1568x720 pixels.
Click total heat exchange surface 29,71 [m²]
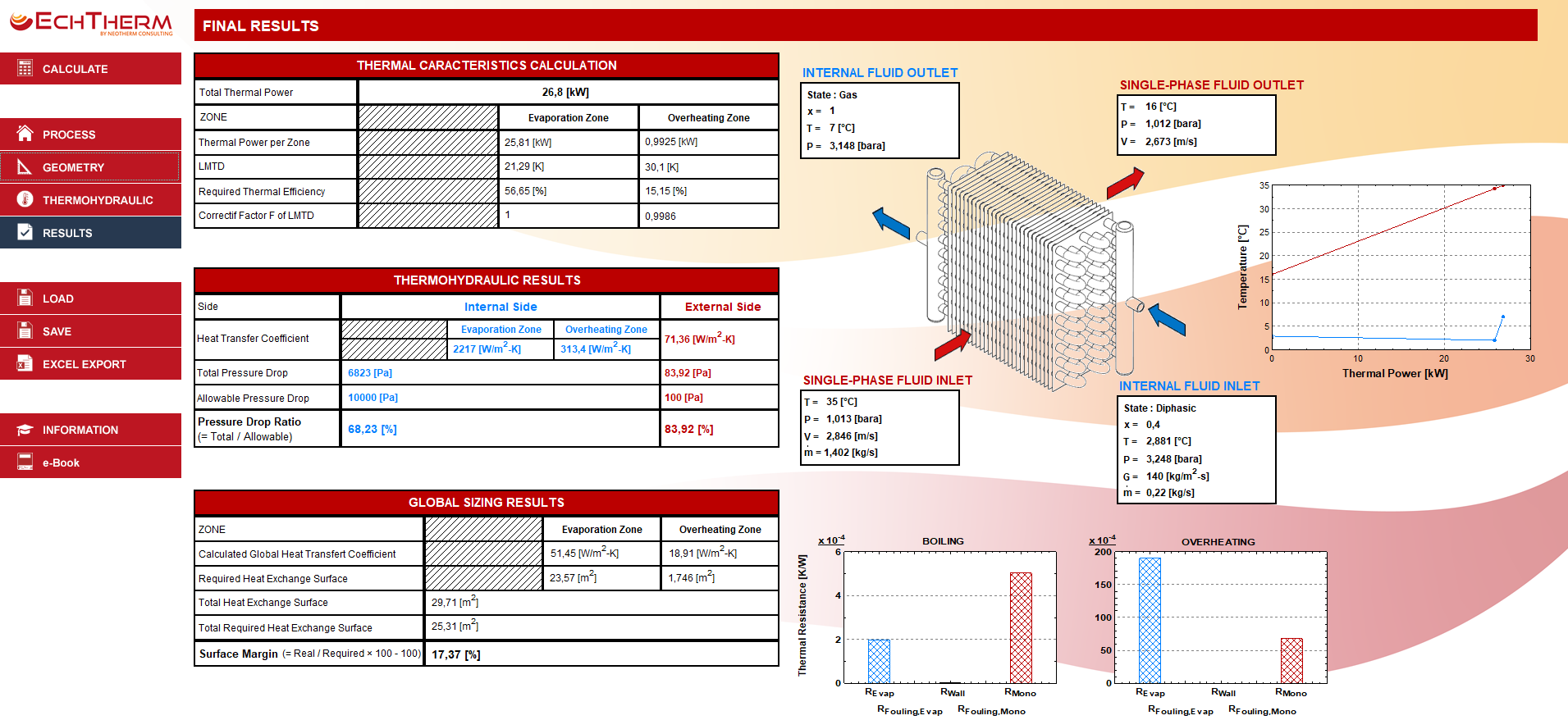[x=455, y=602]
